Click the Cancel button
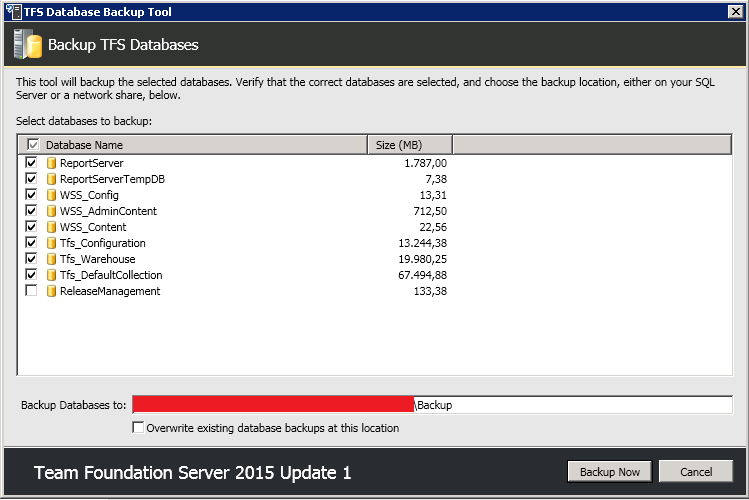 (696, 472)
